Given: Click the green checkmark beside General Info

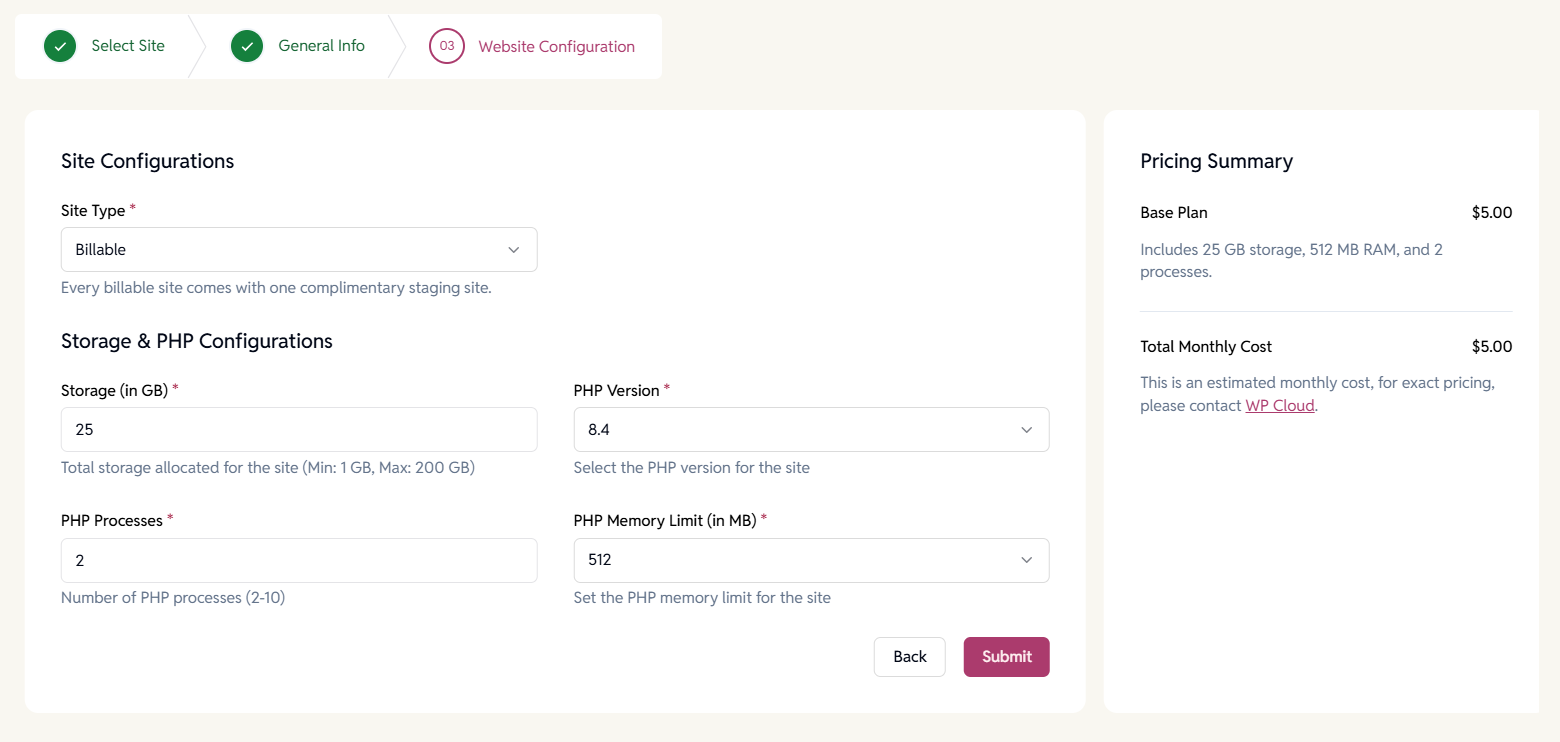Looking at the screenshot, I should click(x=247, y=46).
